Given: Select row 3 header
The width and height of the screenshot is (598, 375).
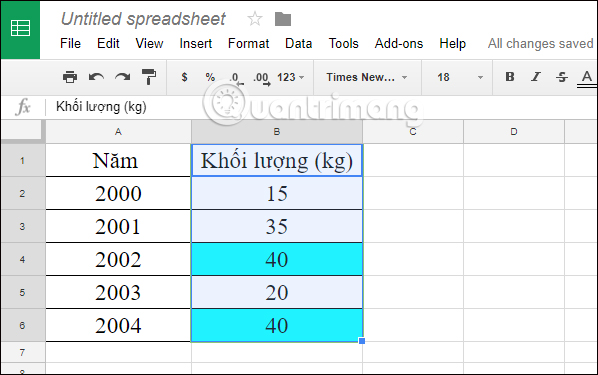Looking at the screenshot, I should coord(23,226).
